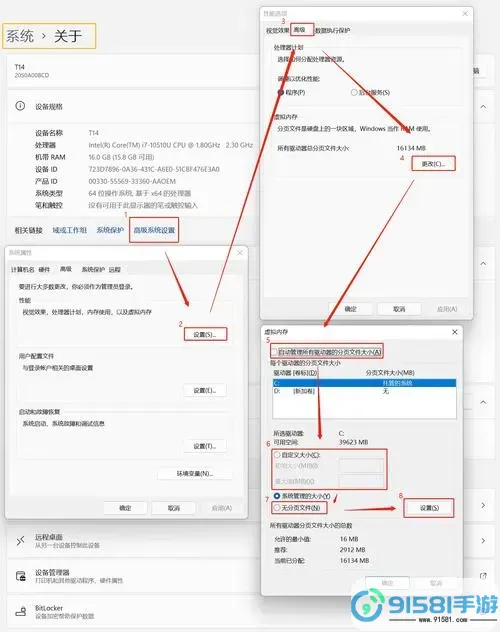Open the 域或工作组 link
The image size is (500, 632).
coord(70,230)
